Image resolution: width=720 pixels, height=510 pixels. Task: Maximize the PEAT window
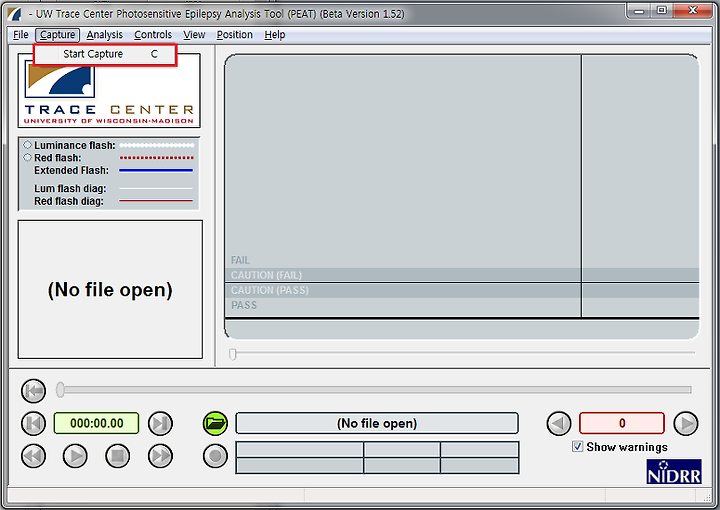pyautogui.click(x=662, y=11)
